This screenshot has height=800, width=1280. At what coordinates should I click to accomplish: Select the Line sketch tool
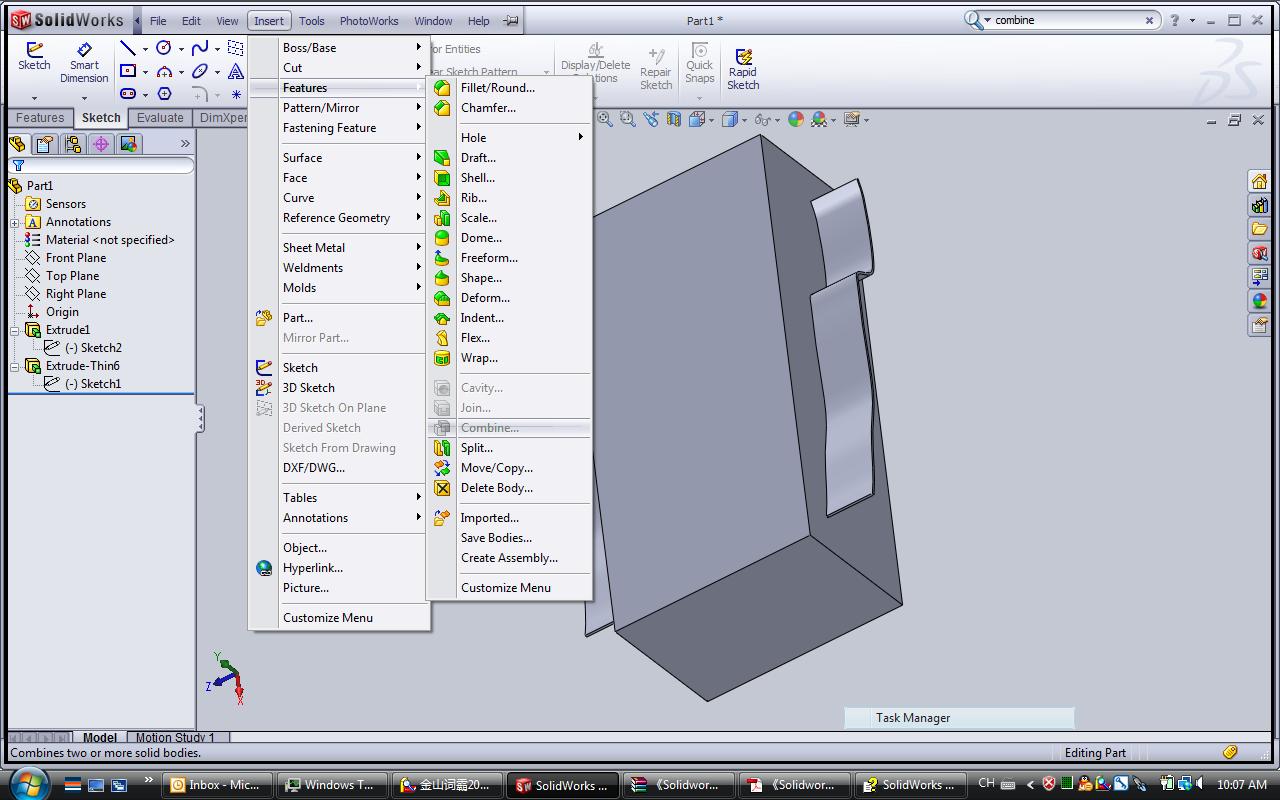128,48
